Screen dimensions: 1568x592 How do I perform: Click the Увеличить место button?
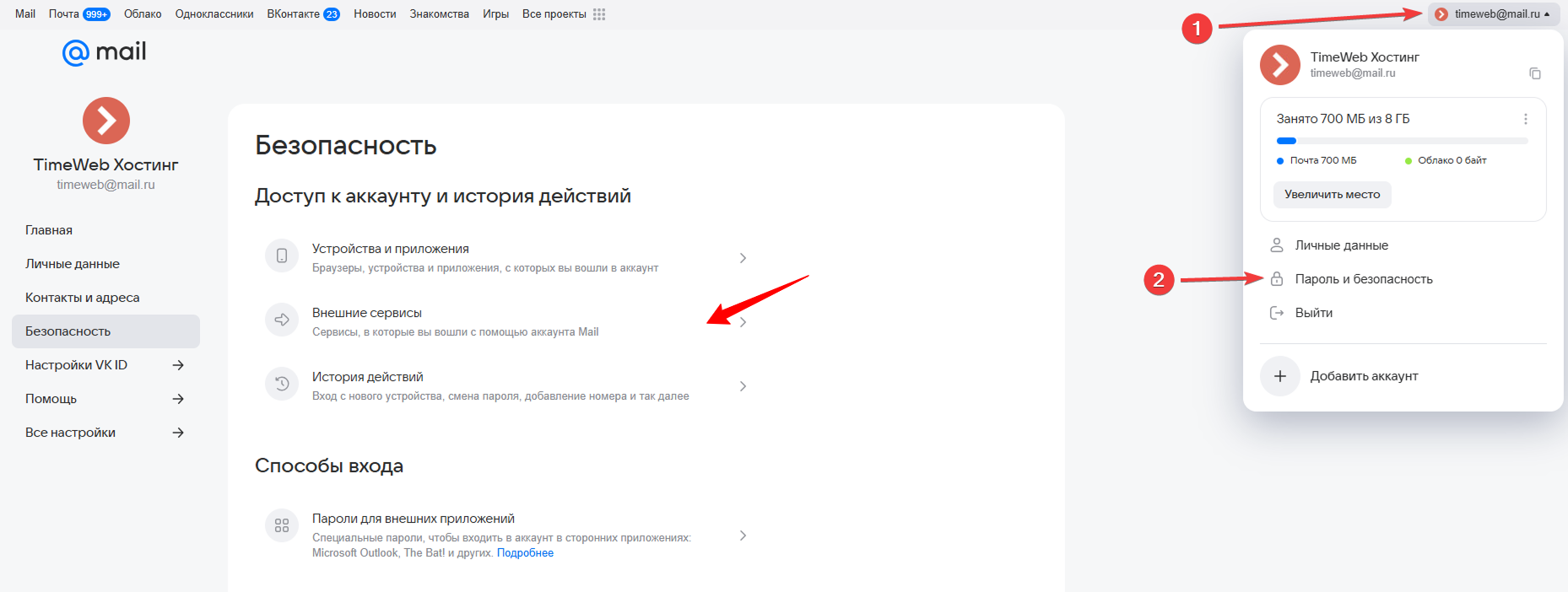tap(1333, 195)
